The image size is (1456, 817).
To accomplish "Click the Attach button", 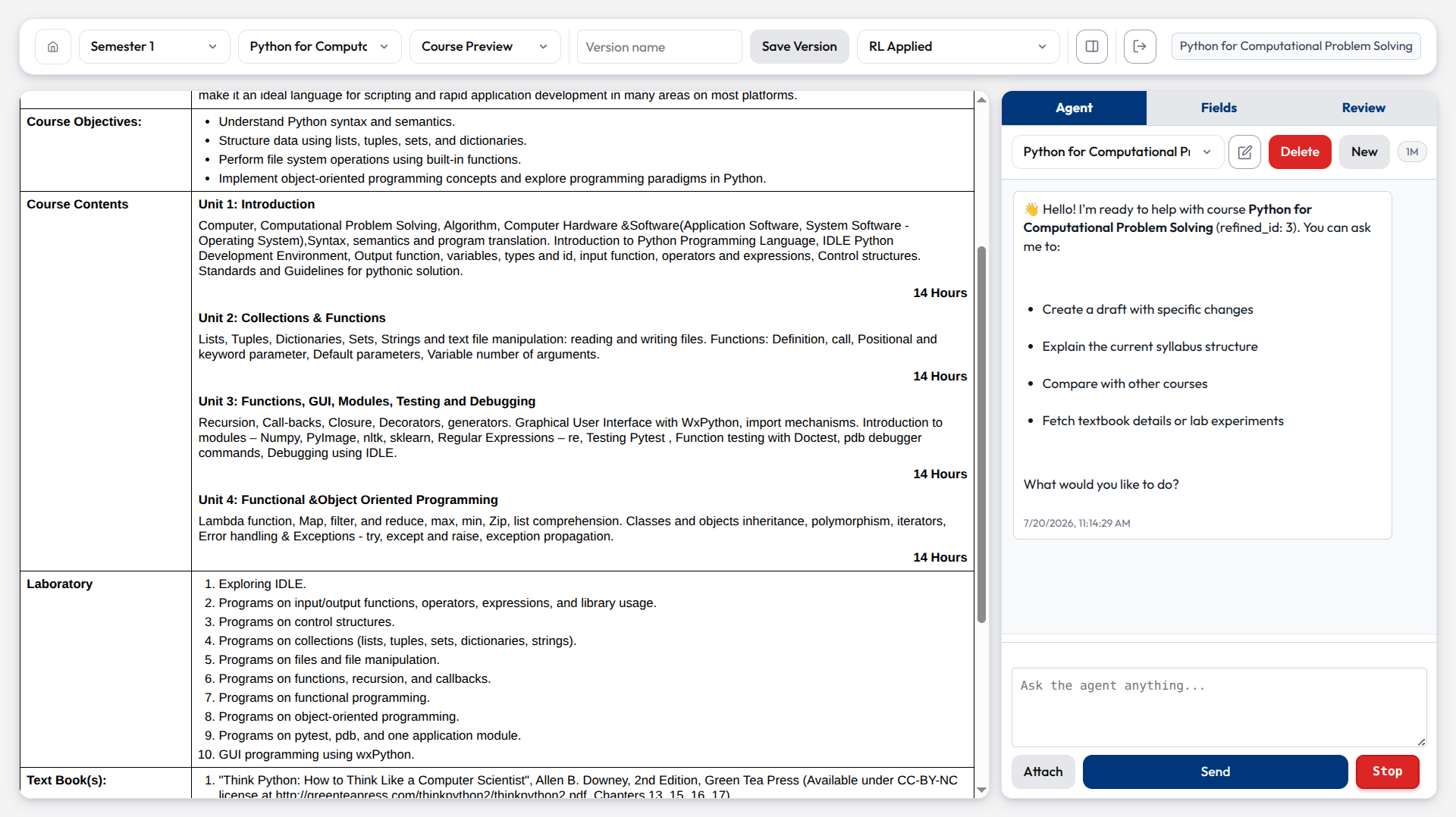I will (x=1043, y=772).
